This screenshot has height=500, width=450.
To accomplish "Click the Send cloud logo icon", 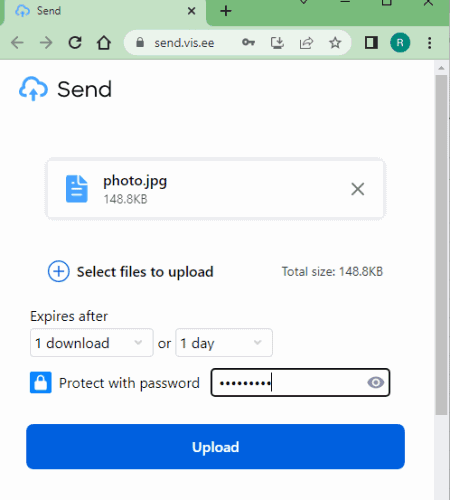I will tap(33, 89).
